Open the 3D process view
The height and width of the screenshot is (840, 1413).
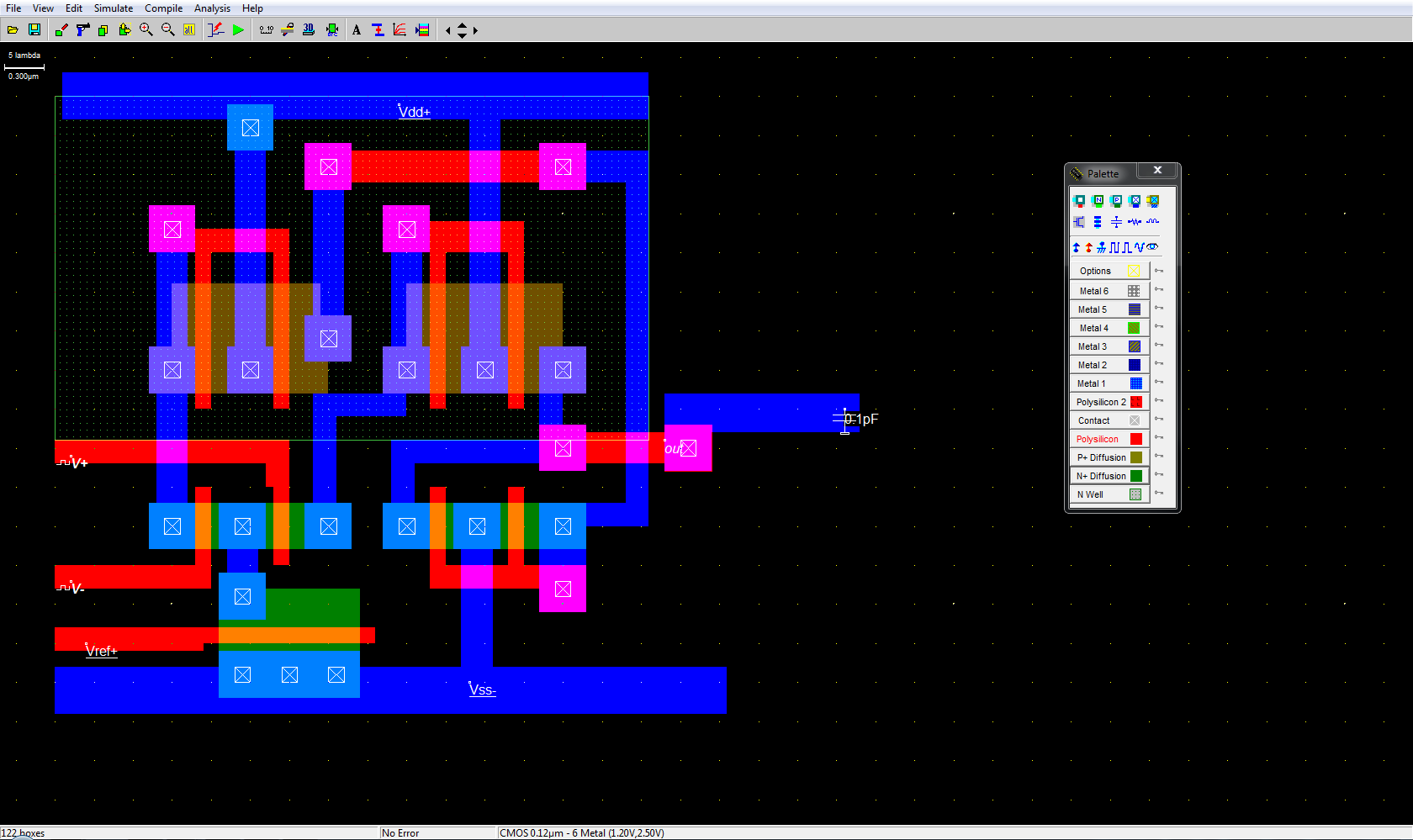[x=309, y=30]
